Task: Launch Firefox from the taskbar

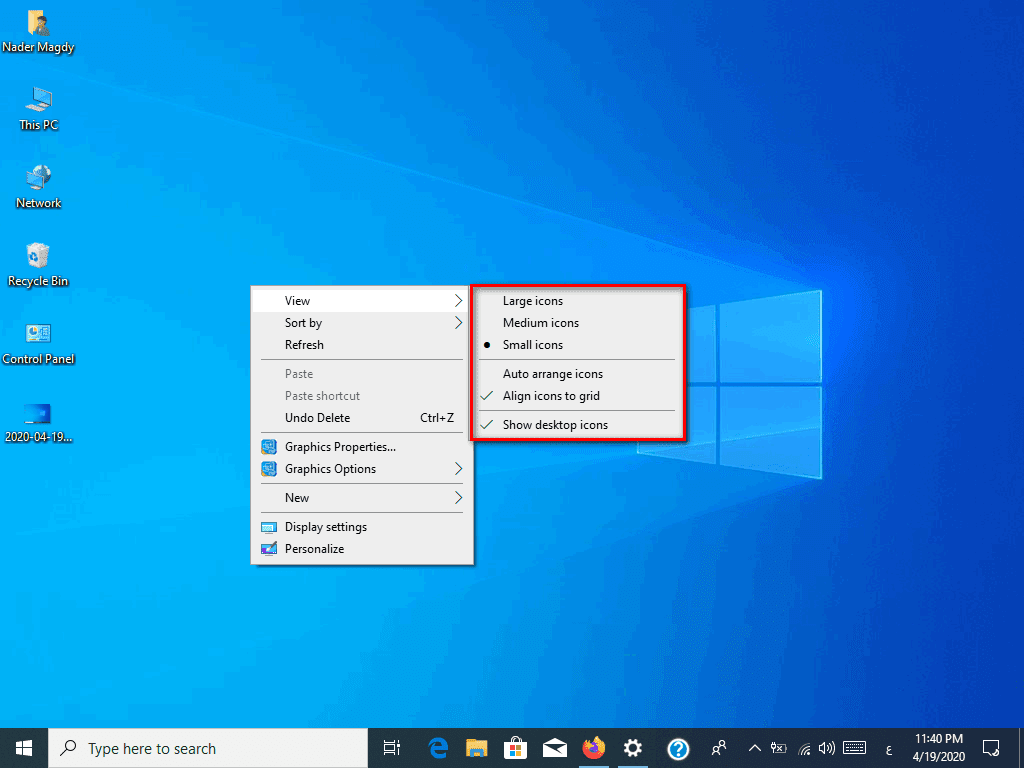Action: [594, 748]
